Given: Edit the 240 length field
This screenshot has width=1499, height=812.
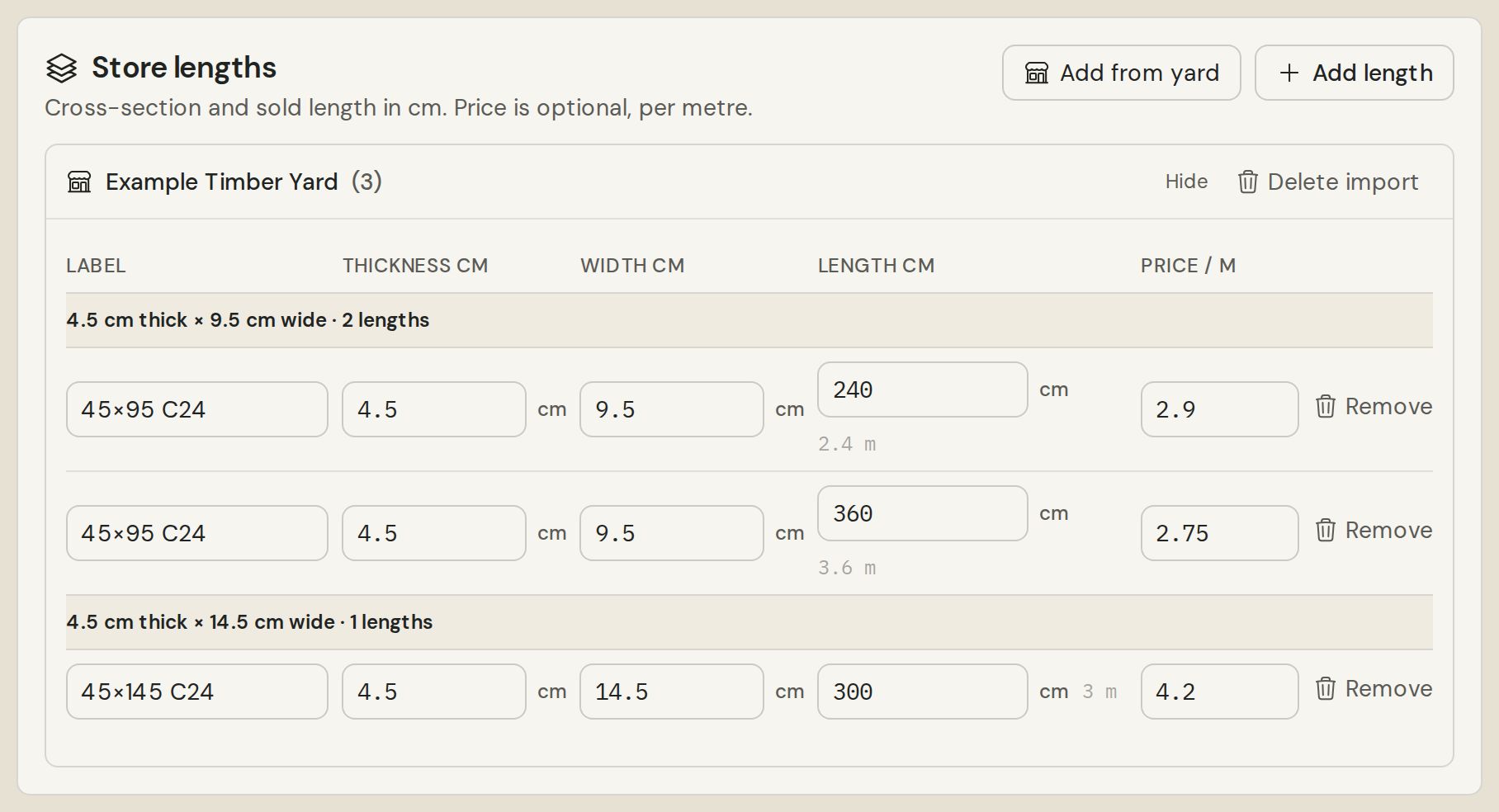Looking at the screenshot, I should tap(923, 389).
